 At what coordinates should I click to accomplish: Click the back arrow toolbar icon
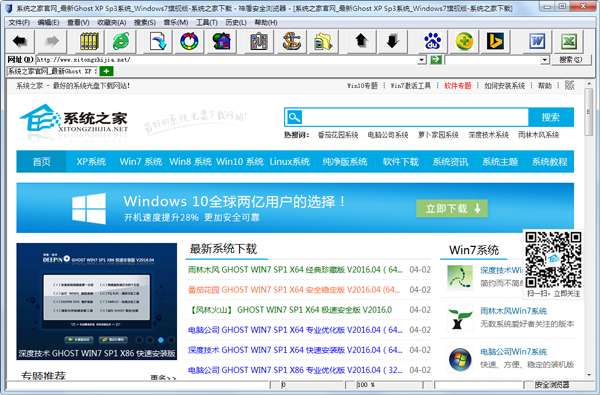[x=20, y=41]
